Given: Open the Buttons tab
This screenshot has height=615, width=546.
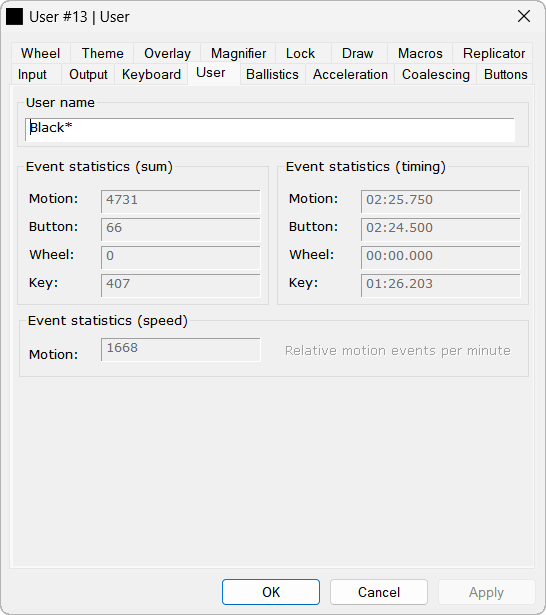Looking at the screenshot, I should click(x=505, y=74).
